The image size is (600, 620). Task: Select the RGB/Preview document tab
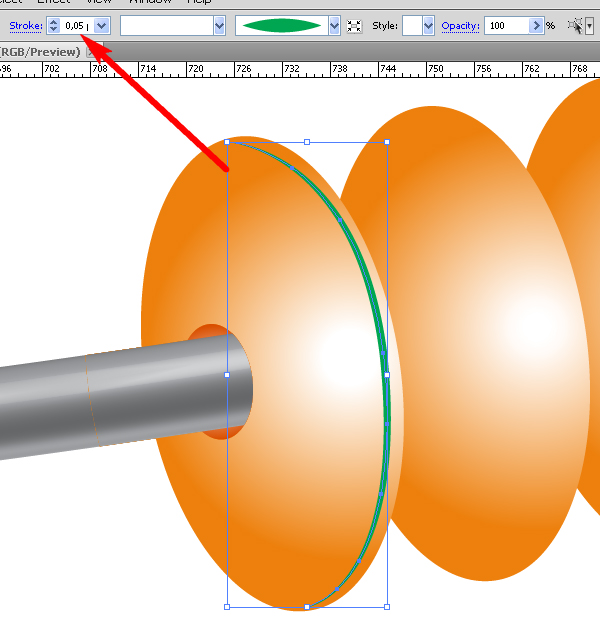point(40,52)
